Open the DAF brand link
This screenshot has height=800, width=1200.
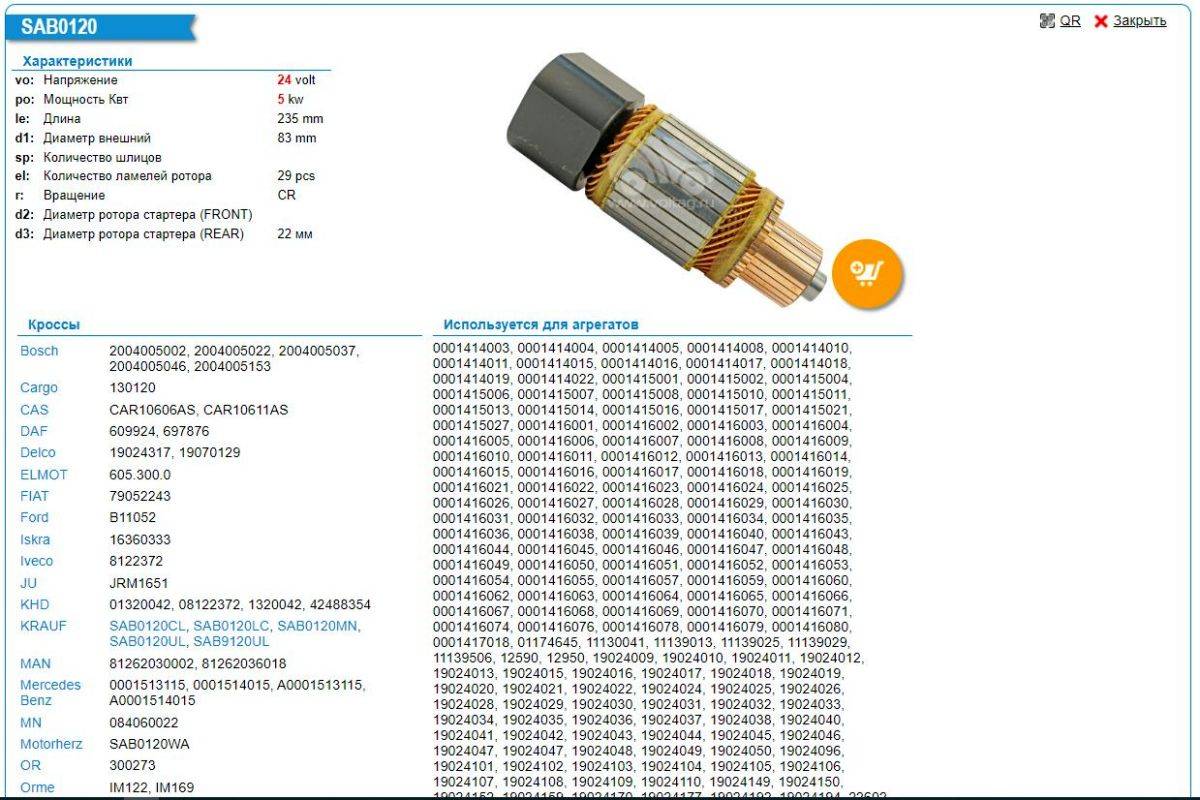pyautogui.click(x=34, y=431)
